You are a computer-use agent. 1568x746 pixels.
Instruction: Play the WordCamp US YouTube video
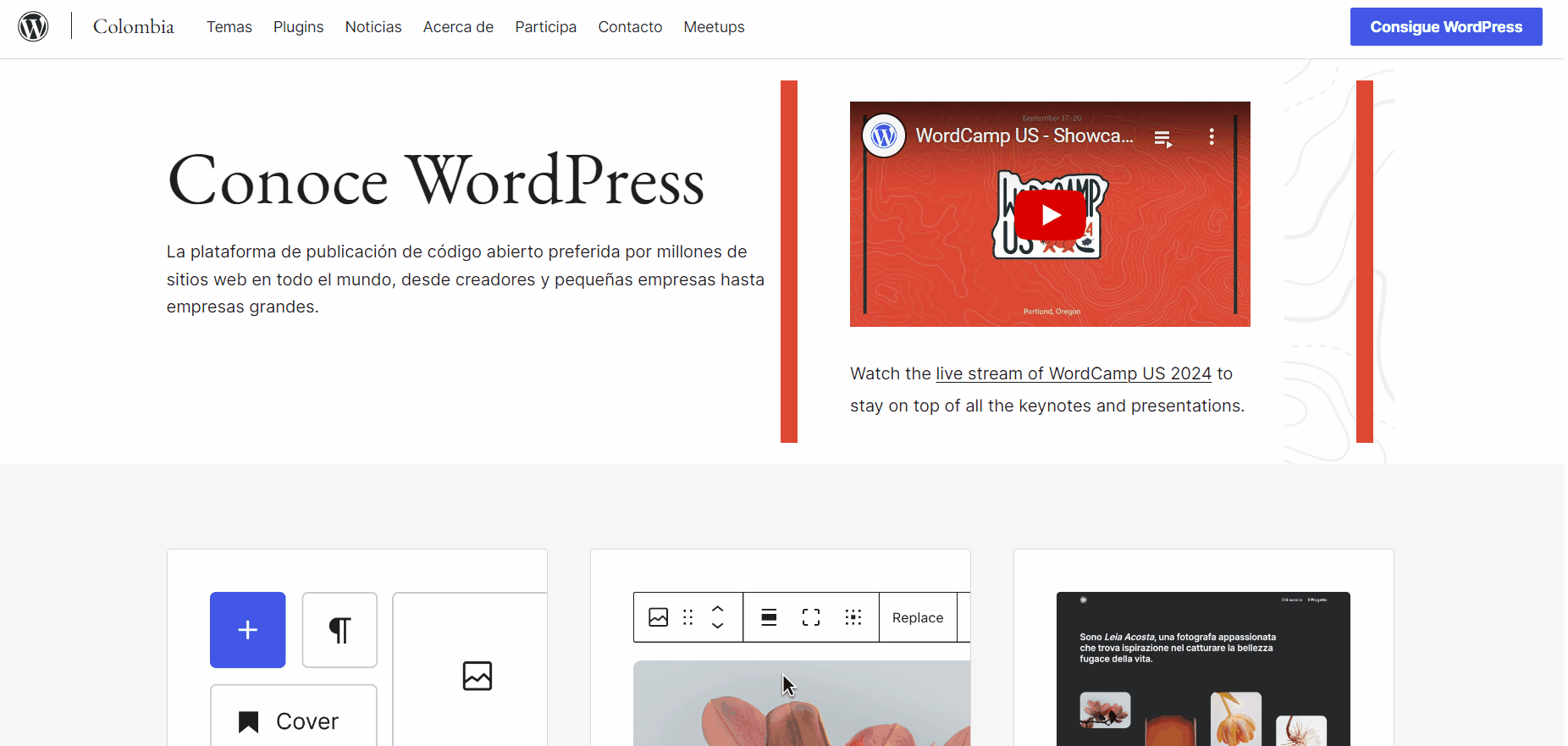1050,215
